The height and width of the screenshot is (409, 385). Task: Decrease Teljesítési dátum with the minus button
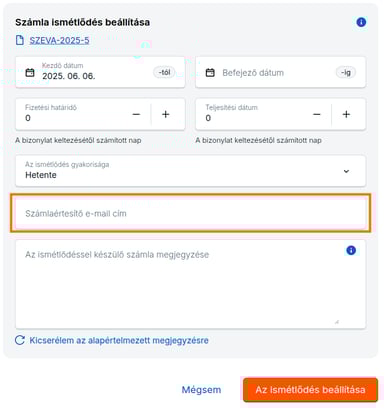(317, 114)
